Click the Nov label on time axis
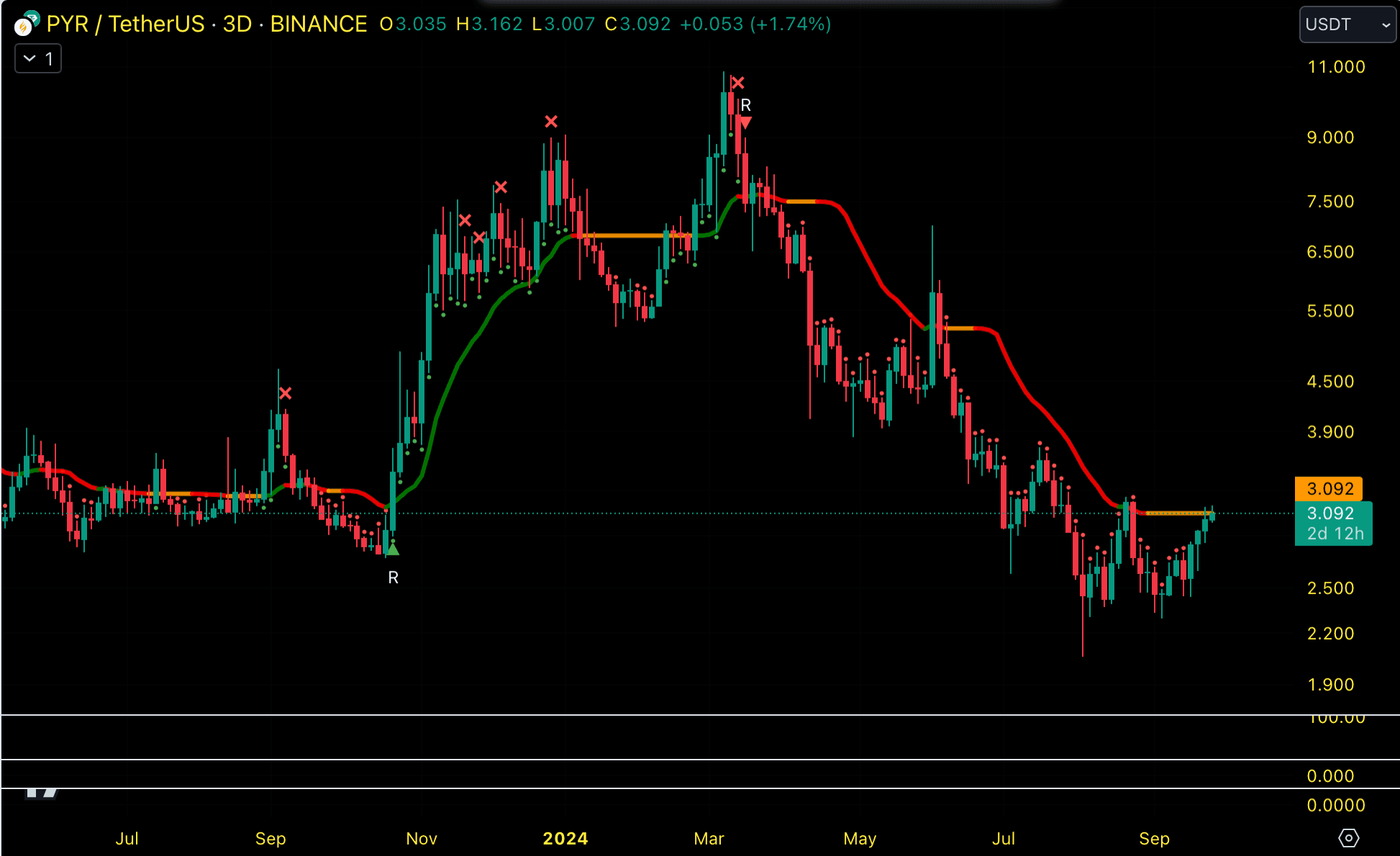Viewport: 1400px width, 856px height. pyautogui.click(x=422, y=839)
